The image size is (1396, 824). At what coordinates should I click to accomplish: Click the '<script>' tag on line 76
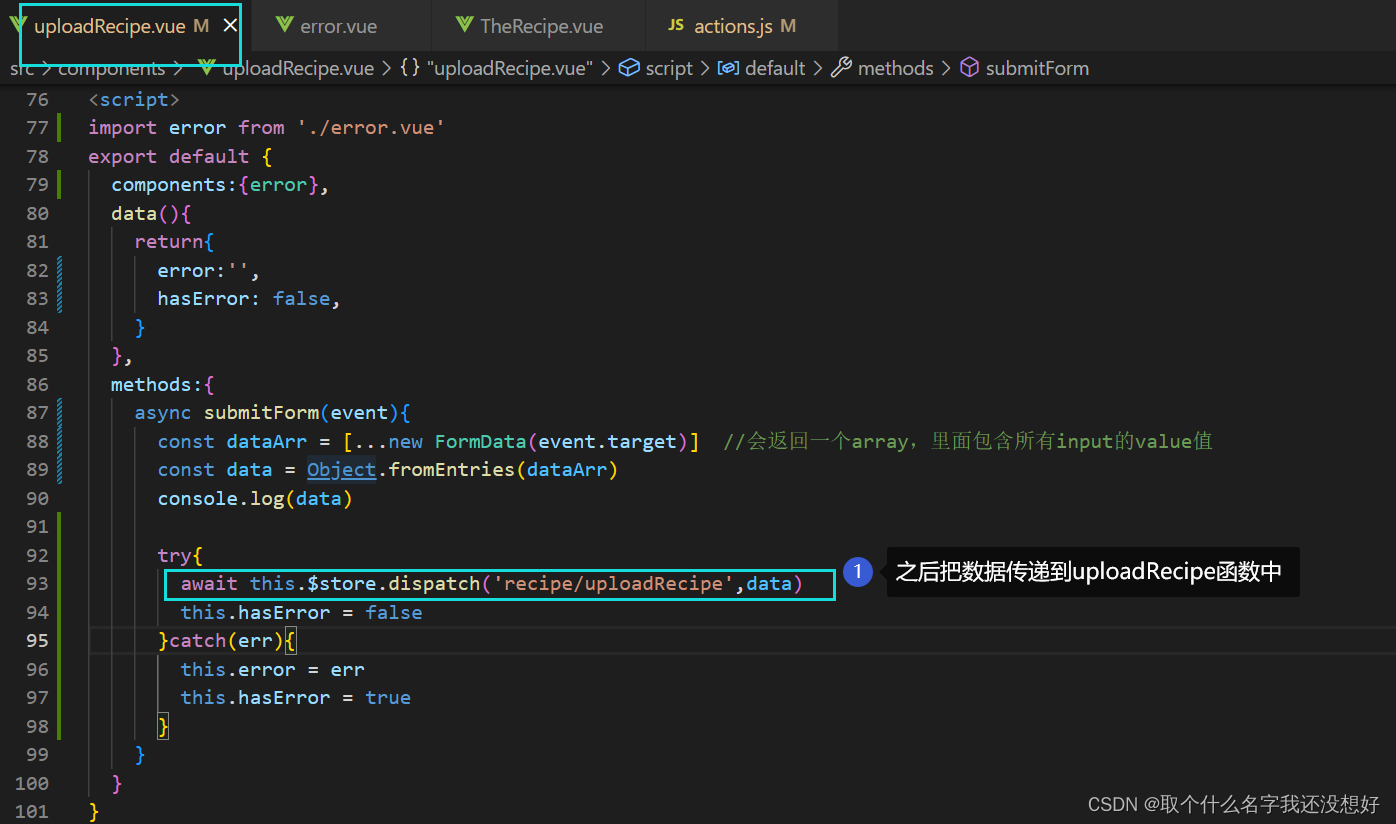point(134,99)
